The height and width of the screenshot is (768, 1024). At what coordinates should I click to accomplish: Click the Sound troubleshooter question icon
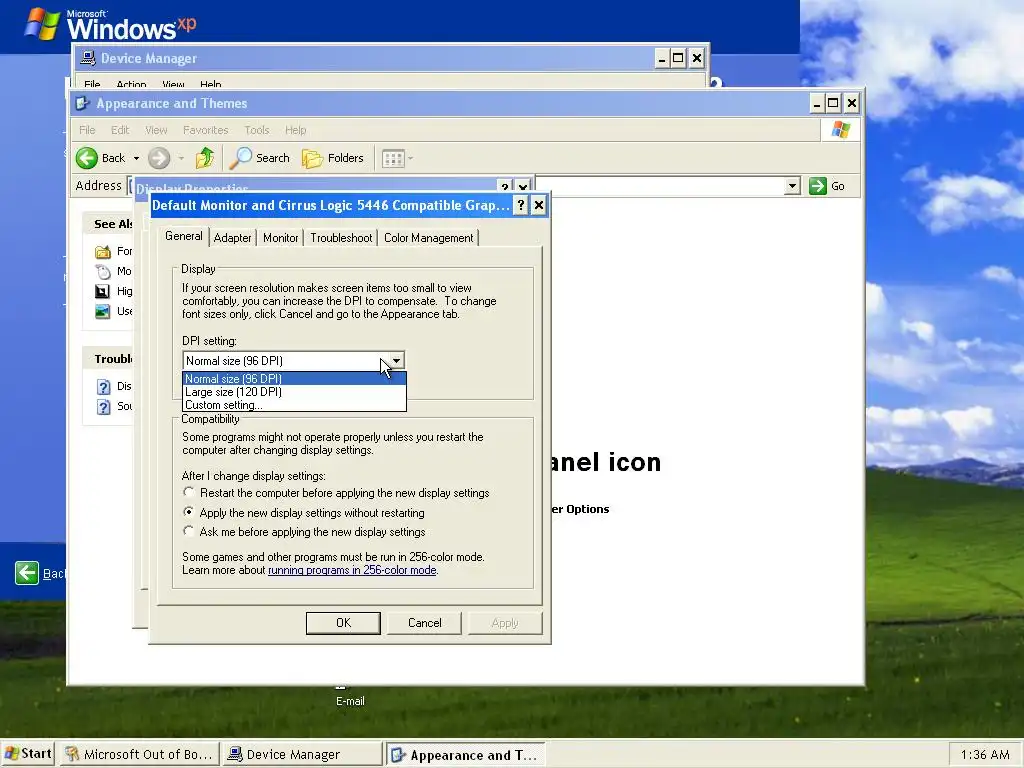click(103, 407)
